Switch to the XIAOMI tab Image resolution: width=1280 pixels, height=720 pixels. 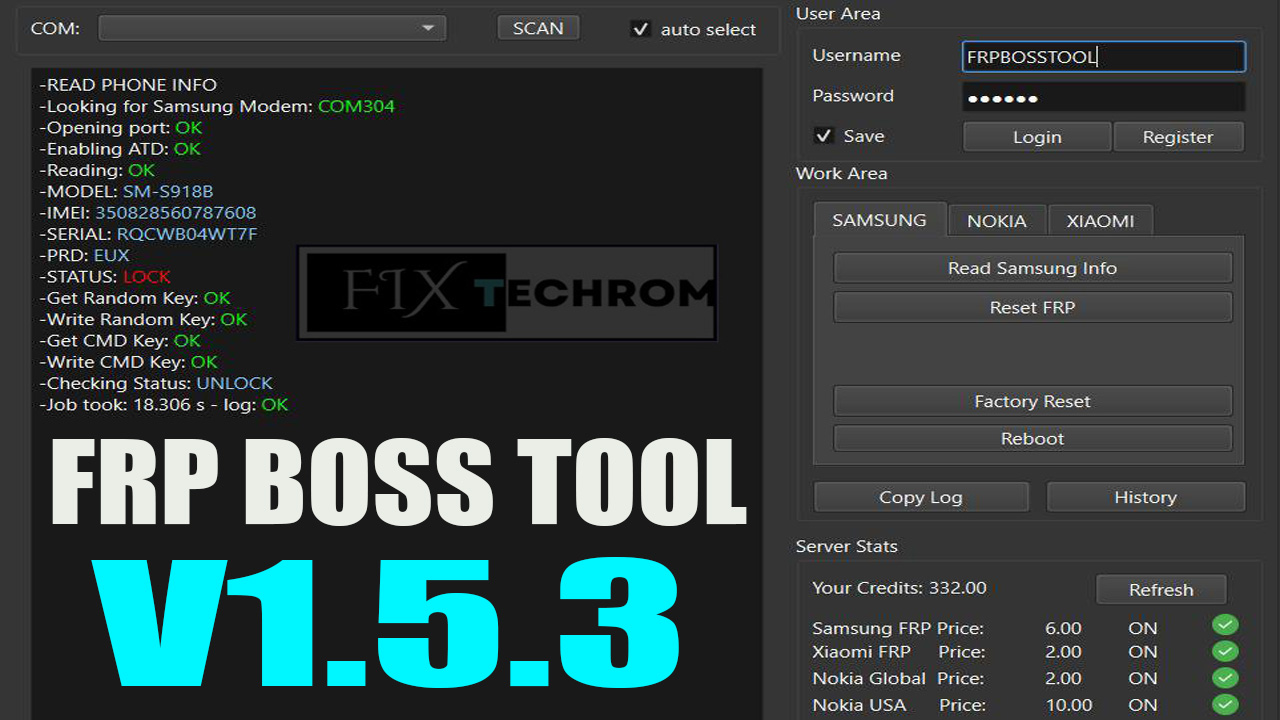pos(1100,221)
